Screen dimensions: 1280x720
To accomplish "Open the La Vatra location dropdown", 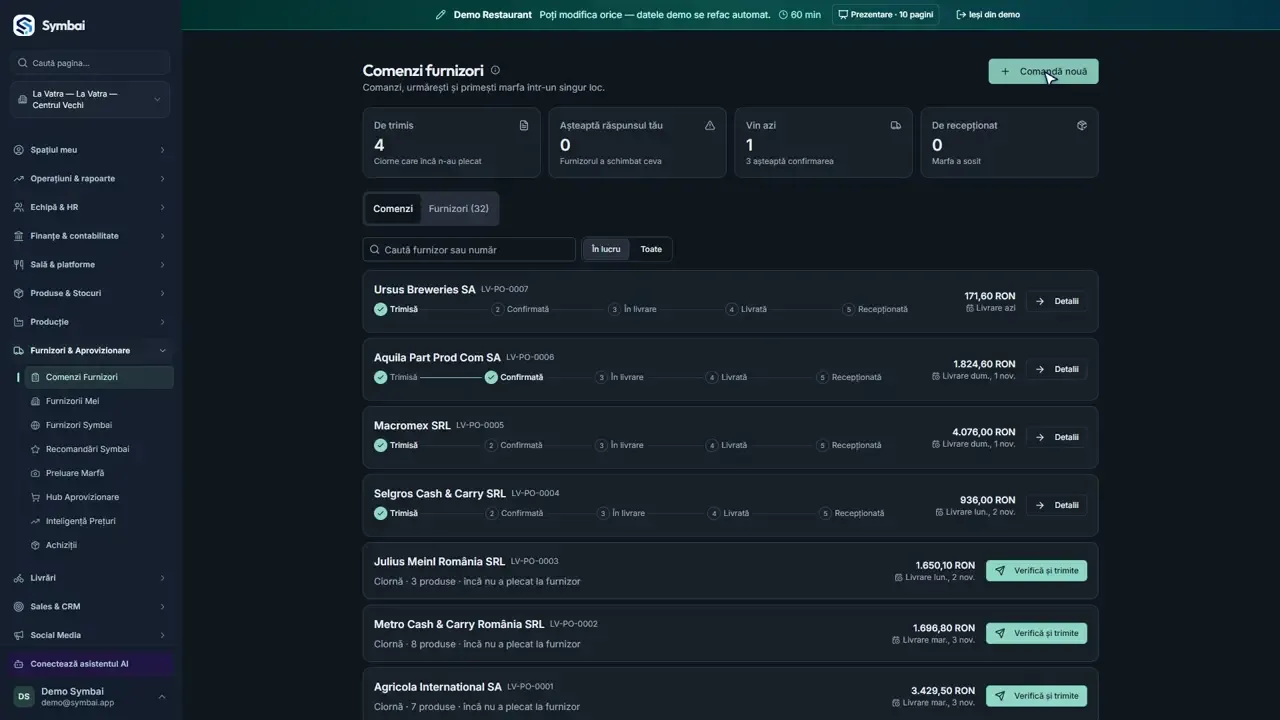I will (91, 100).
